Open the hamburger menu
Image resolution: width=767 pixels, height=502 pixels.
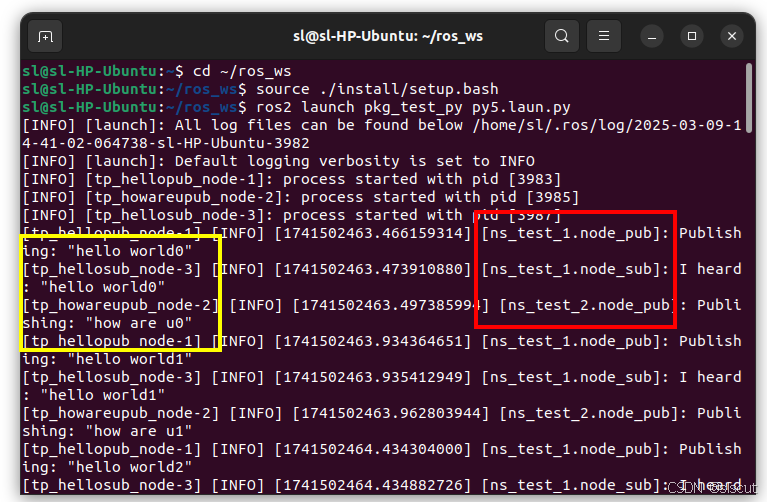coord(604,36)
